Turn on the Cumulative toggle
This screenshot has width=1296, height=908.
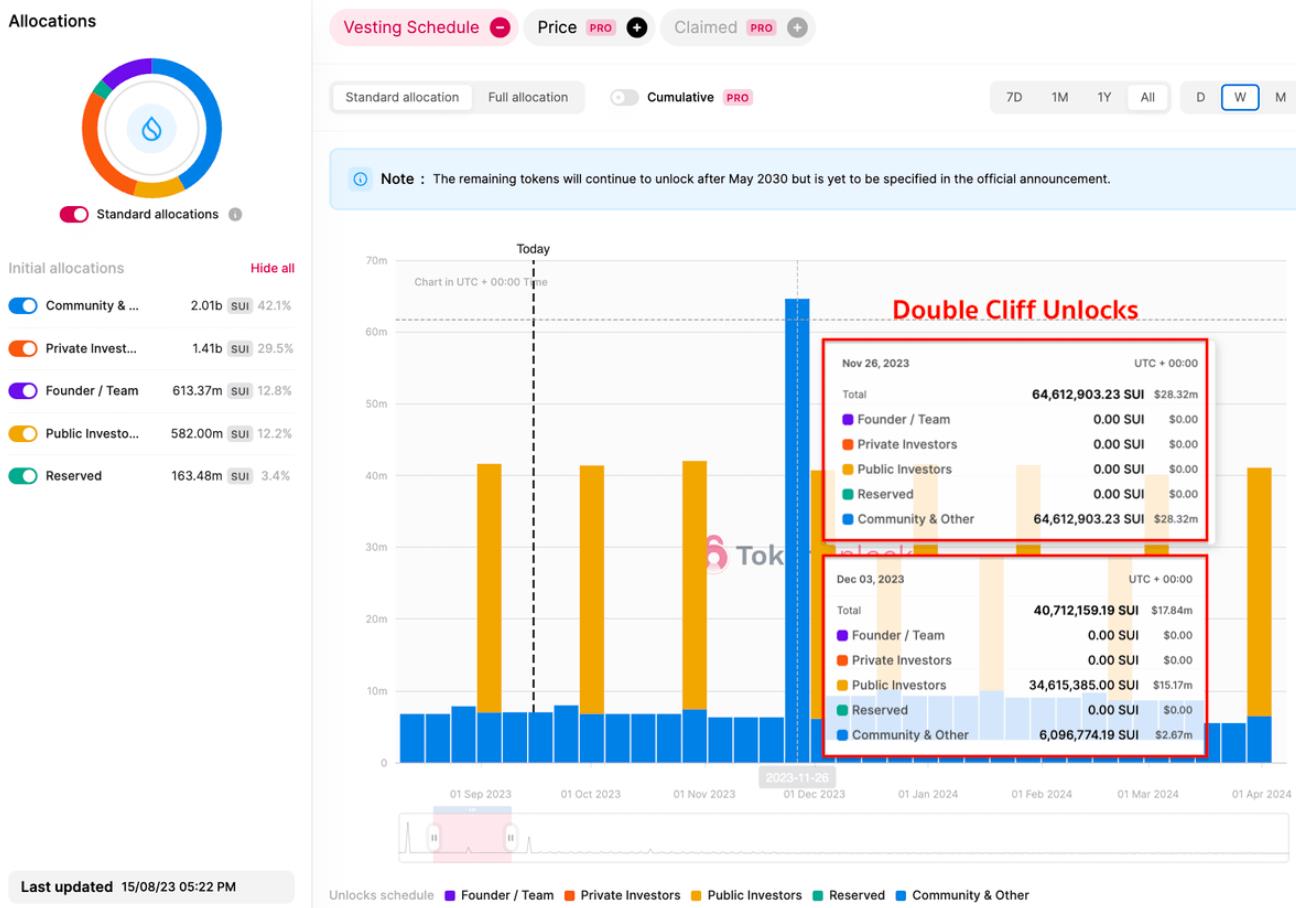(x=624, y=97)
